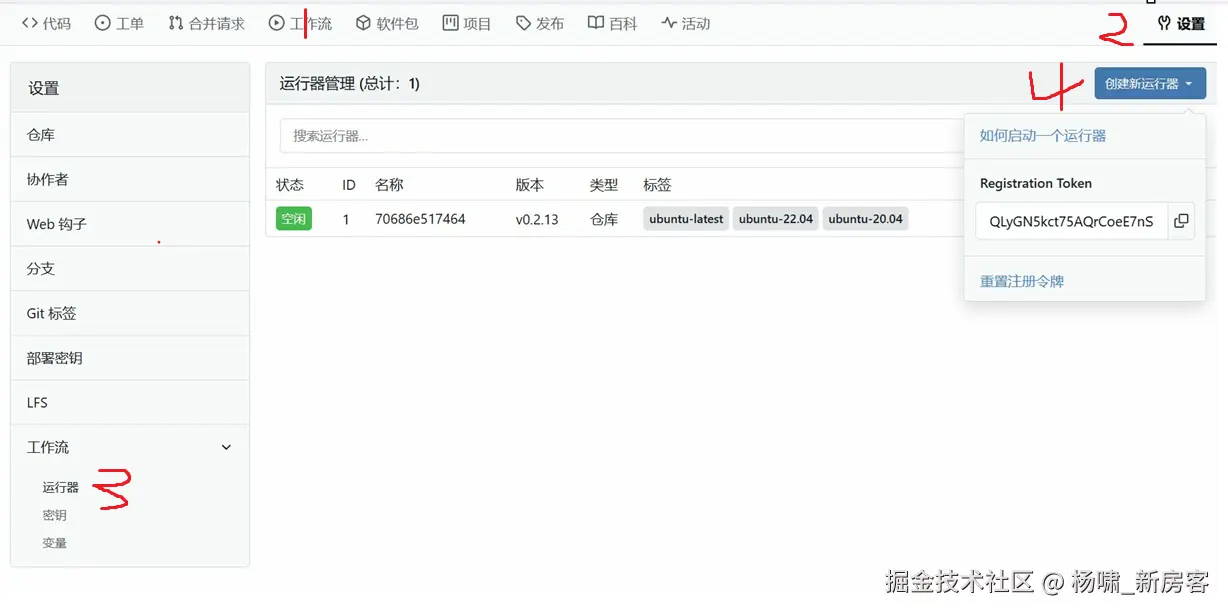1228x614 pixels.
Task: Open the 代码 tab
Action: click(x=46, y=23)
